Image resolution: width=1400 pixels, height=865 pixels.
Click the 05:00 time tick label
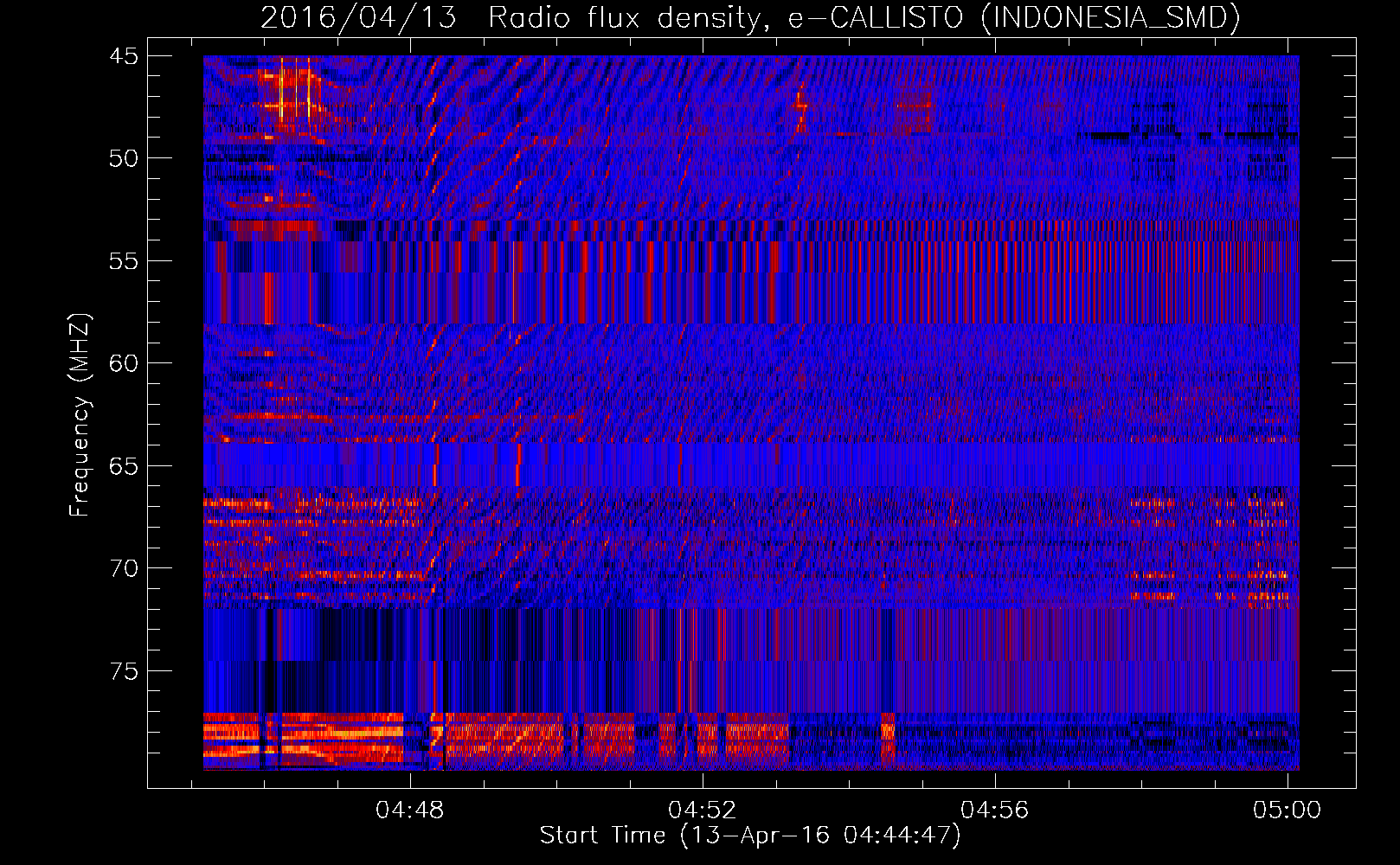click(1287, 811)
